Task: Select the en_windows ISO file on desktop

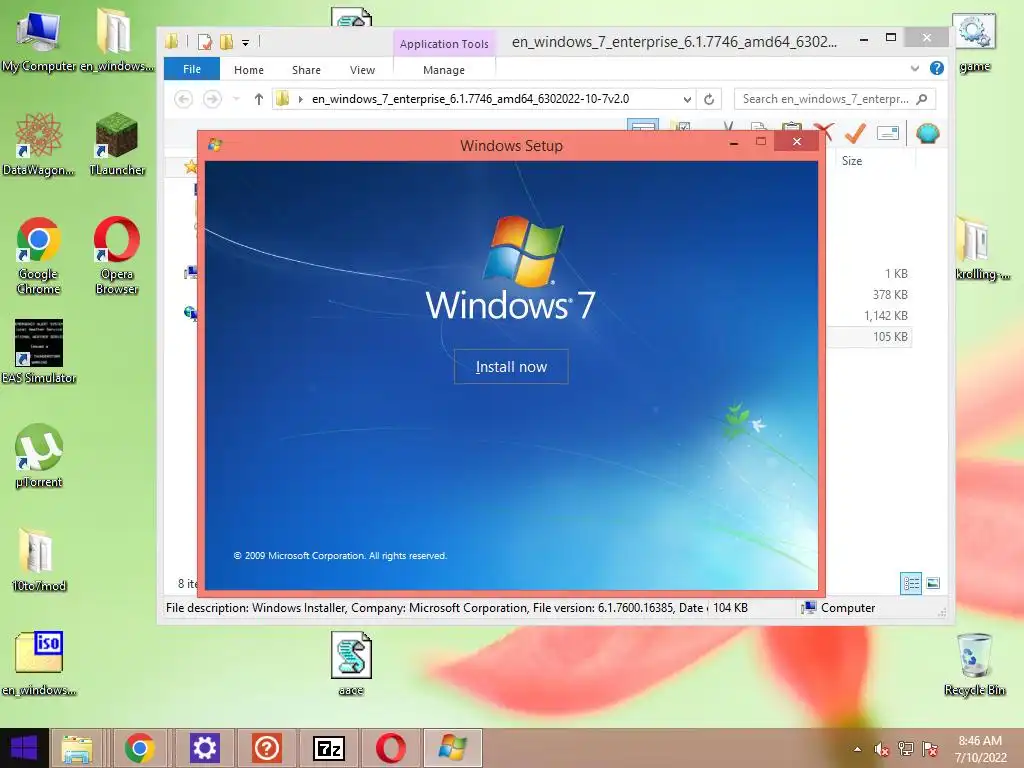Action: click(x=39, y=664)
